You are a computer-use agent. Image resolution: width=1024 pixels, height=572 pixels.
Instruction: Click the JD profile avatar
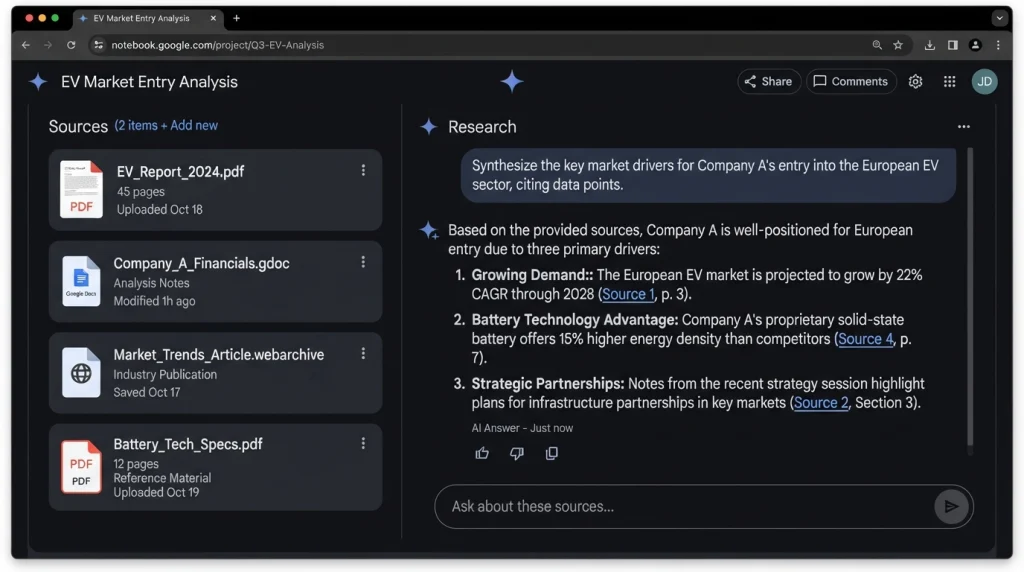click(984, 82)
